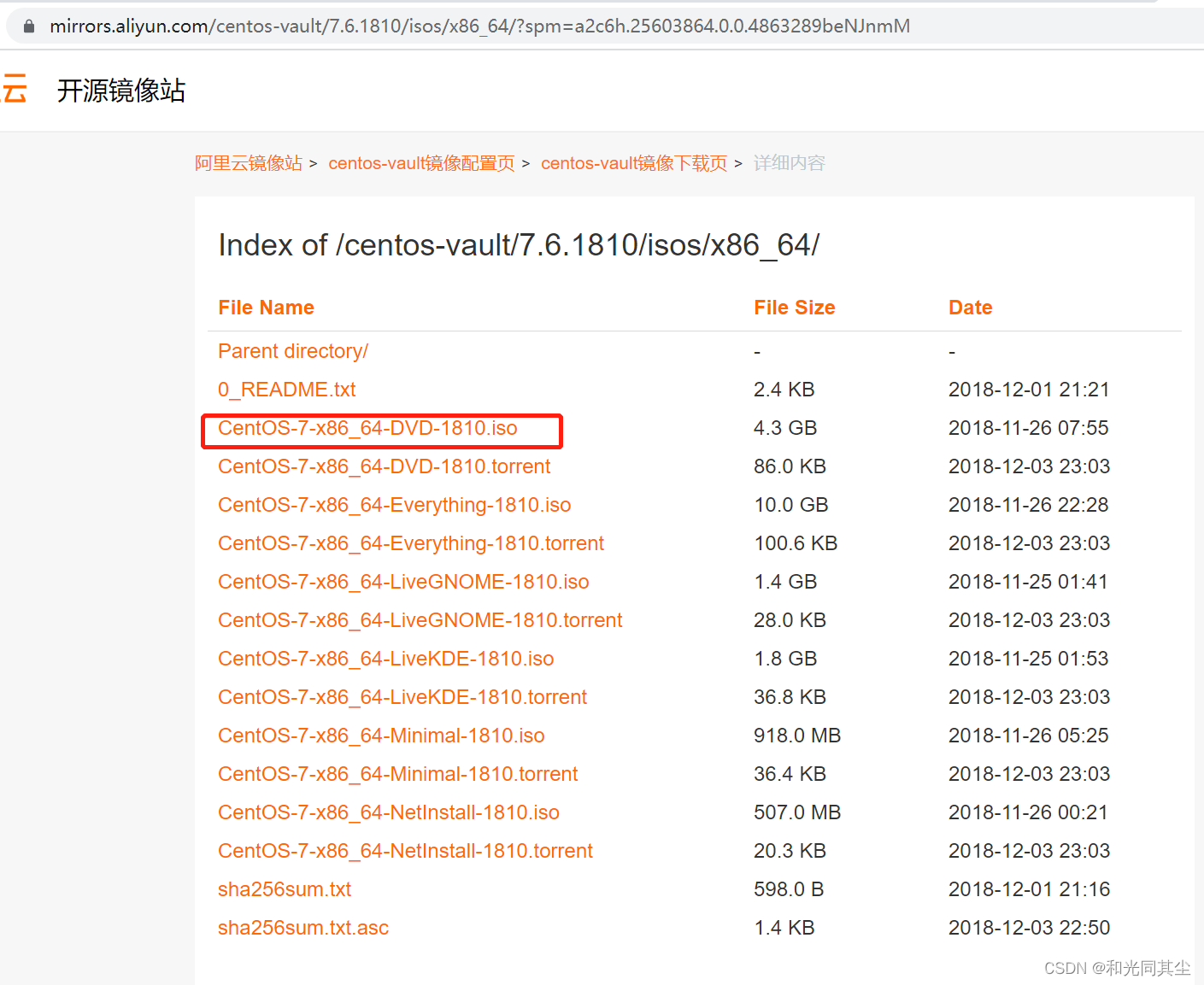Click the 10.0 GB file size cell
Image resolution: width=1204 pixels, height=985 pixels.
pyautogui.click(x=791, y=505)
